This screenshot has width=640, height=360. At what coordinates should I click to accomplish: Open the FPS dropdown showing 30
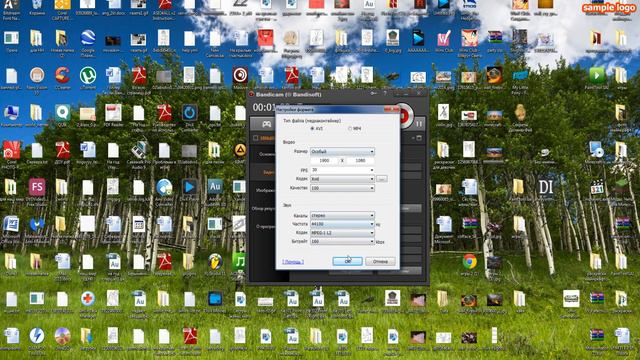[342, 170]
